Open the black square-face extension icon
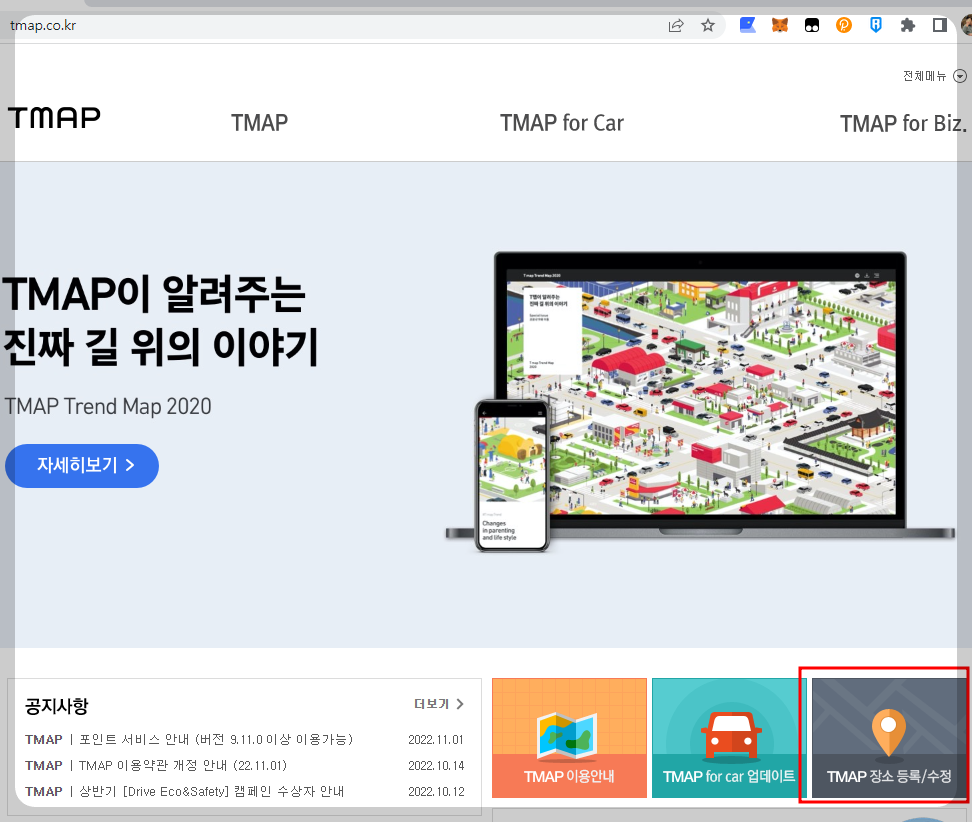 coord(811,25)
